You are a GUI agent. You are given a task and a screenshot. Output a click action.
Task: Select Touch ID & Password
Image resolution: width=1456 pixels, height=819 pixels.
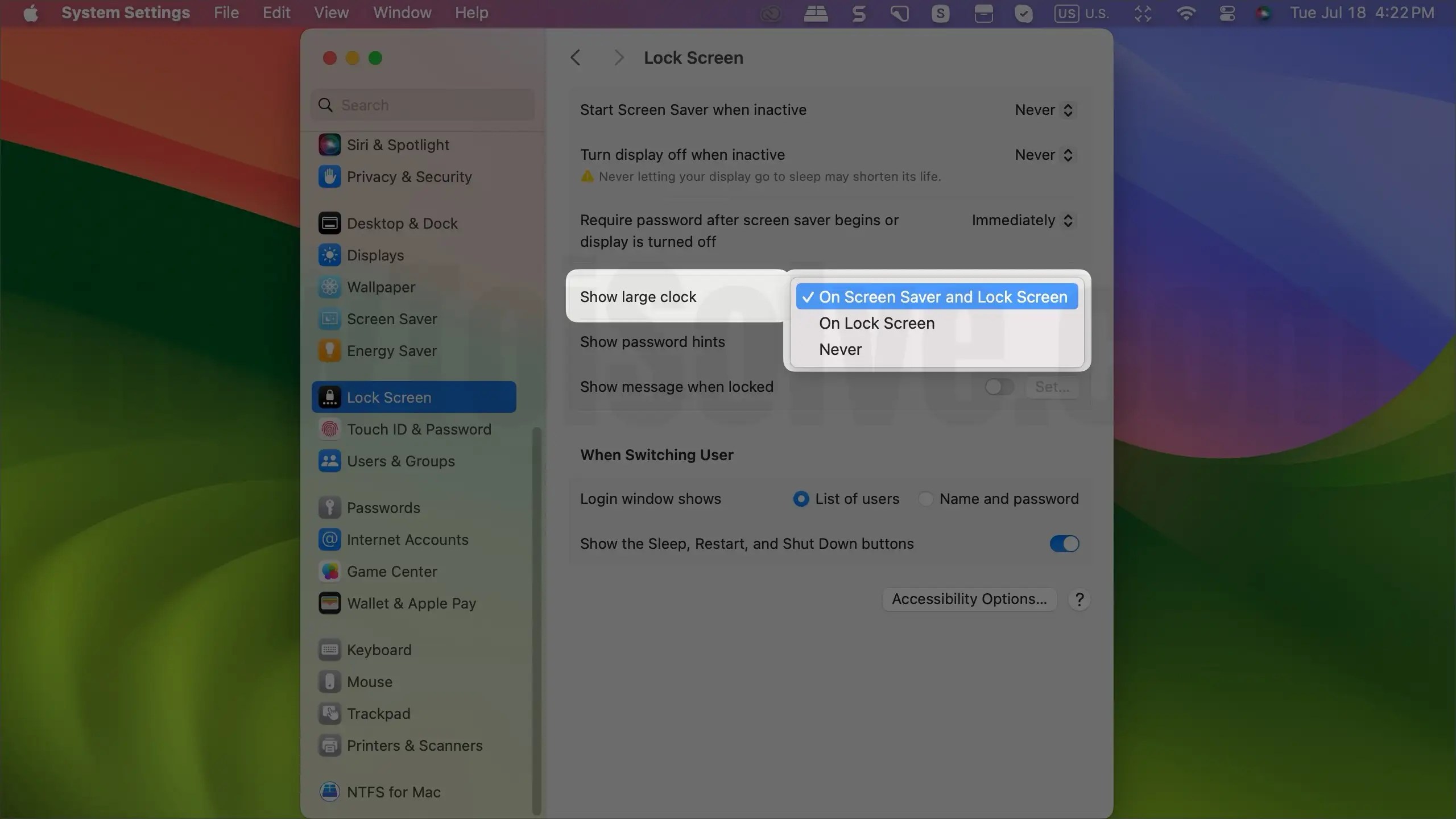419,429
